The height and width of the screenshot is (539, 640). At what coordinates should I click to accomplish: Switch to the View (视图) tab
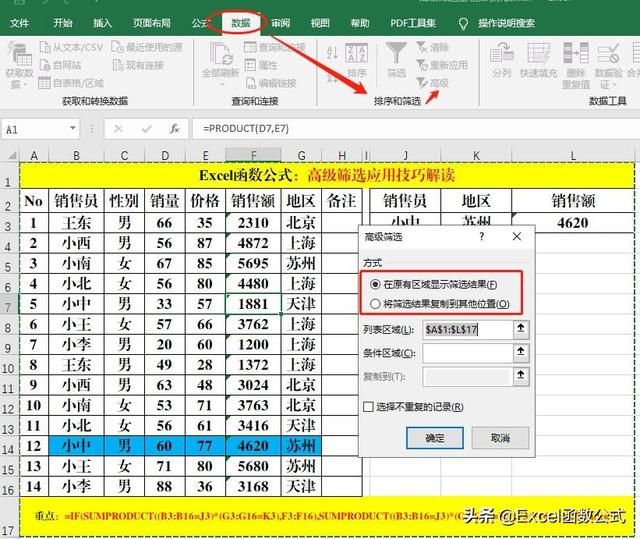coord(320,23)
